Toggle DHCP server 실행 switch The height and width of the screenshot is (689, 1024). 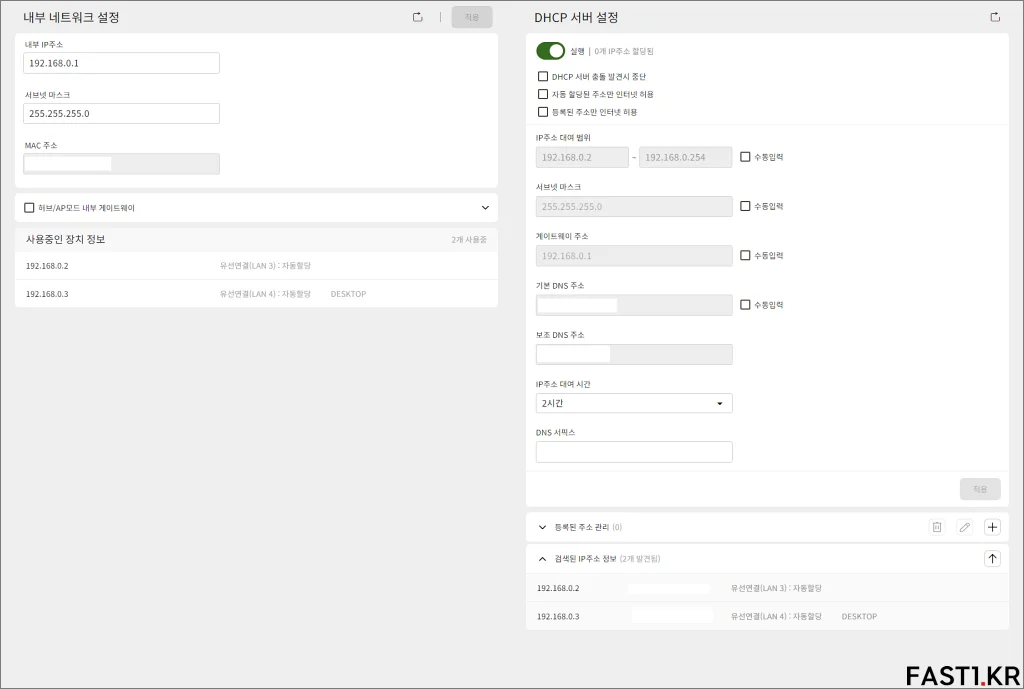551,51
